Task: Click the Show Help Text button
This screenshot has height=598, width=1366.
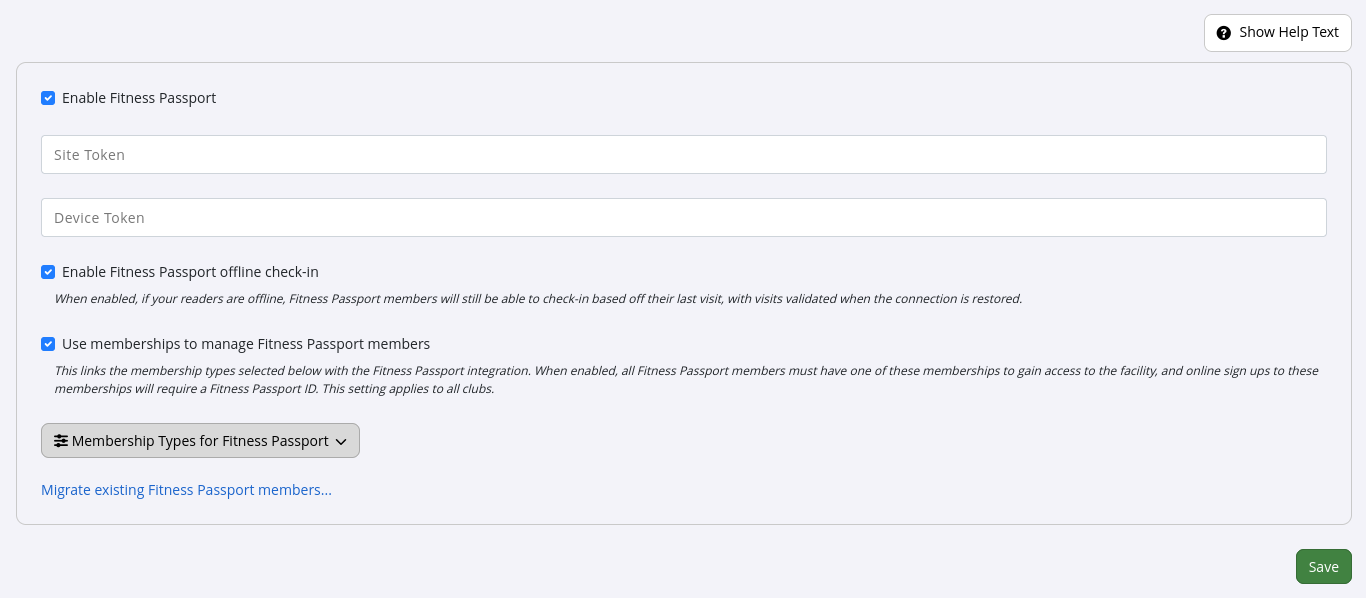Action: coord(1277,33)
